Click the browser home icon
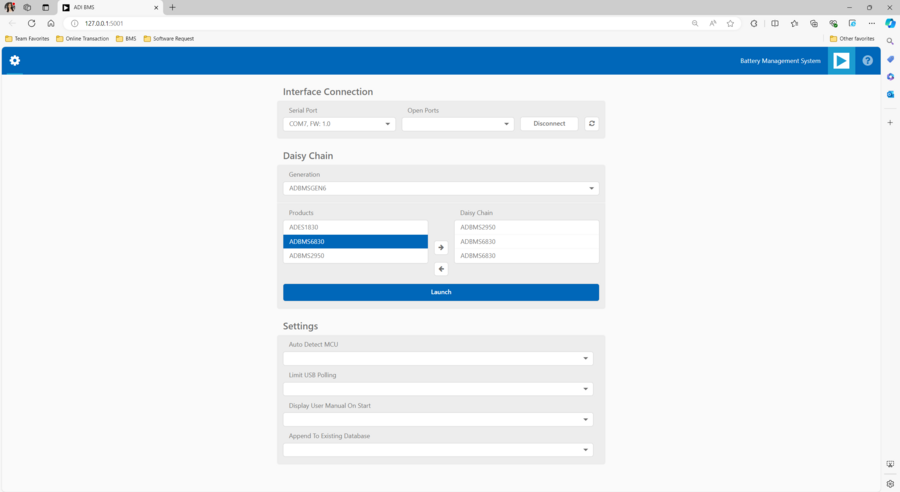This screenshot has width=900, height=492. (51, 23)
